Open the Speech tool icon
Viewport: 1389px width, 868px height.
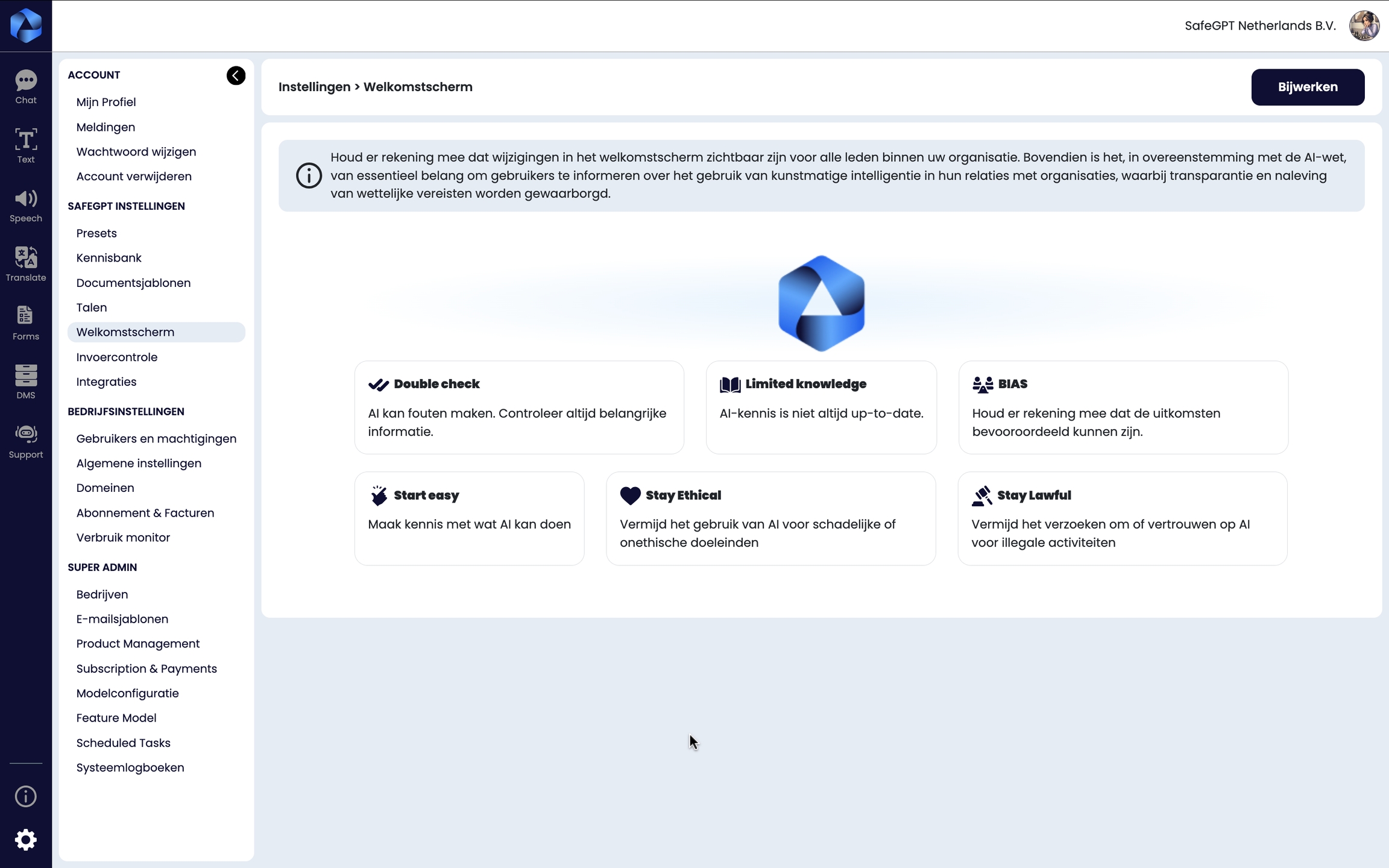(26, 205)
